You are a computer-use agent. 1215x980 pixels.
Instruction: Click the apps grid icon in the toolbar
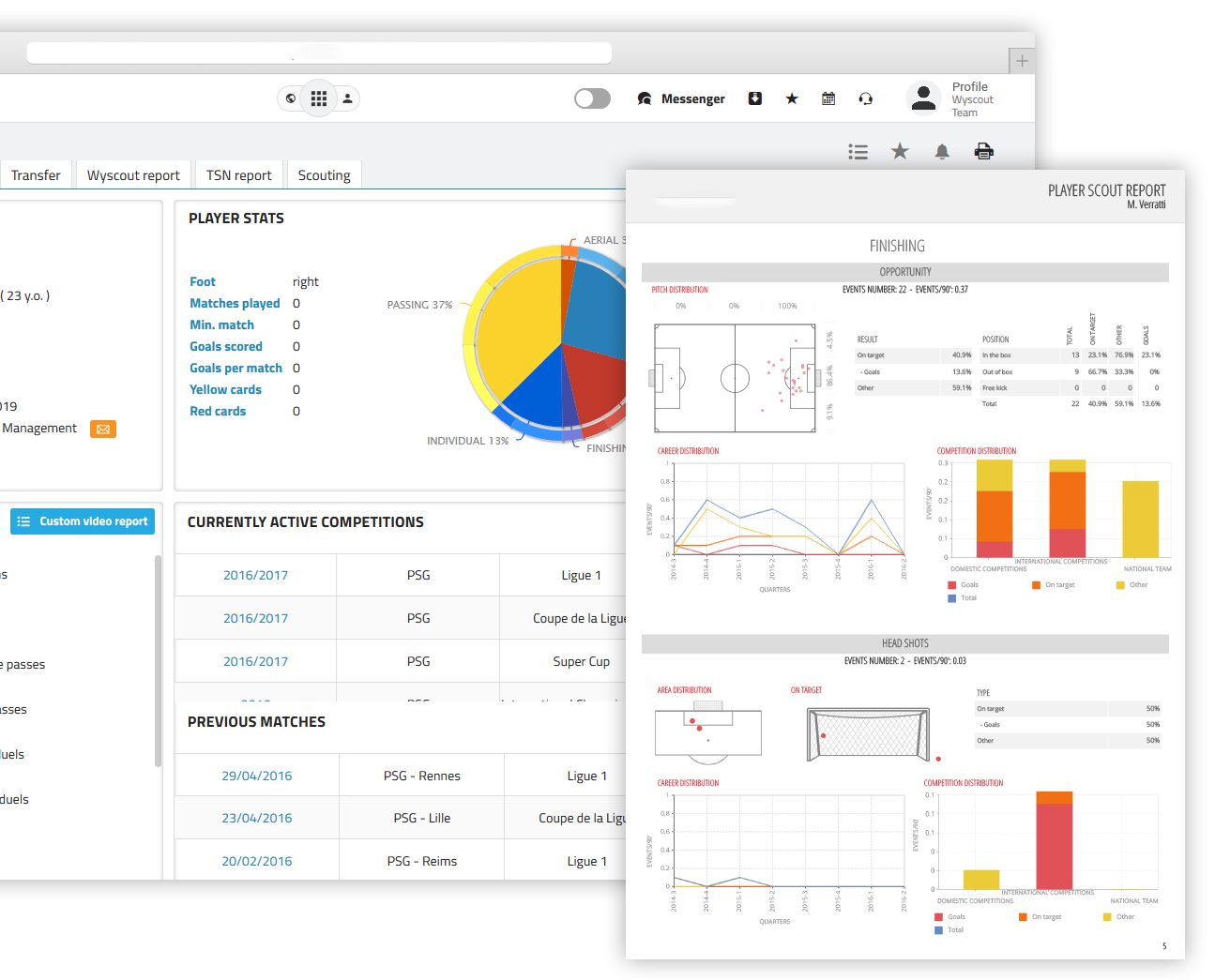[x=318, y=98]
